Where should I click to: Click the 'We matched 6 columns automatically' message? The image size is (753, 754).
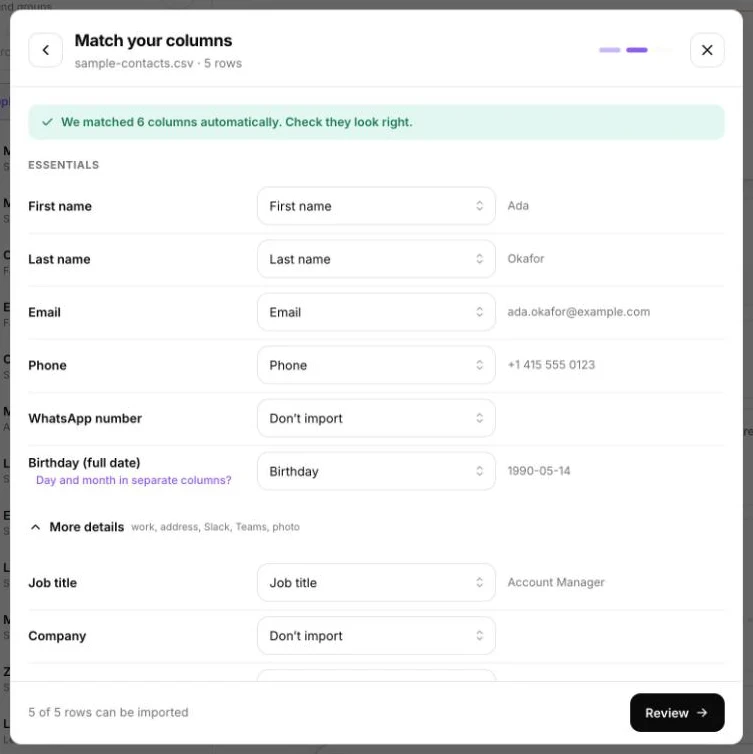point(237,122)
